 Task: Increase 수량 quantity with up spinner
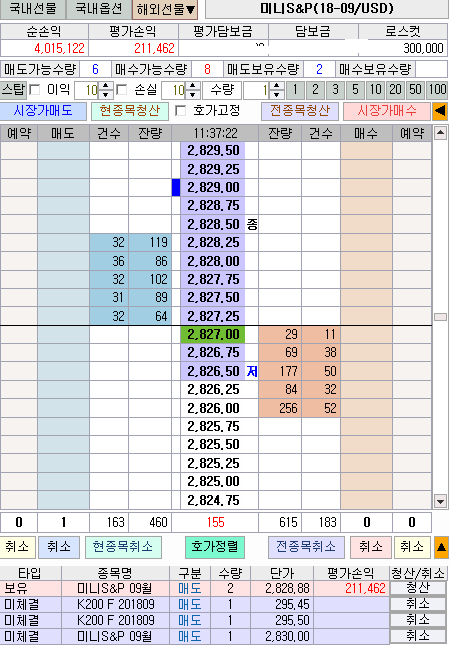click(x=276, y=86)
